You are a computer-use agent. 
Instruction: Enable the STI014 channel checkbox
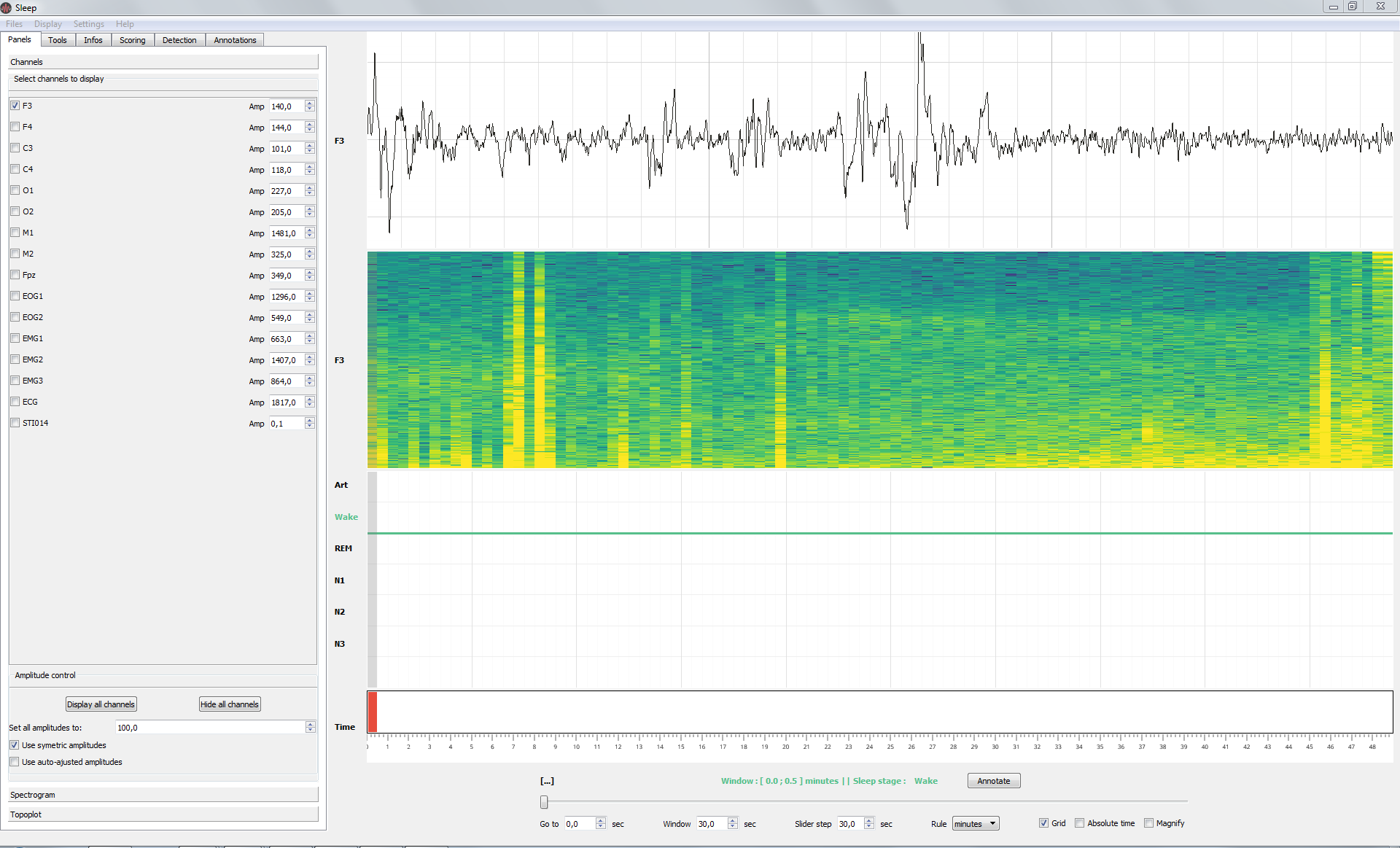click(x=15, y=423)
